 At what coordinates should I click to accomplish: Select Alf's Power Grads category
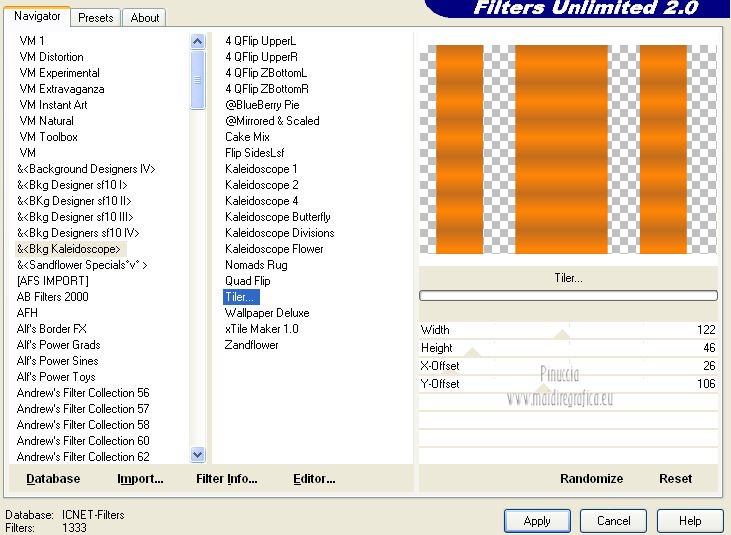coord(58,345)
